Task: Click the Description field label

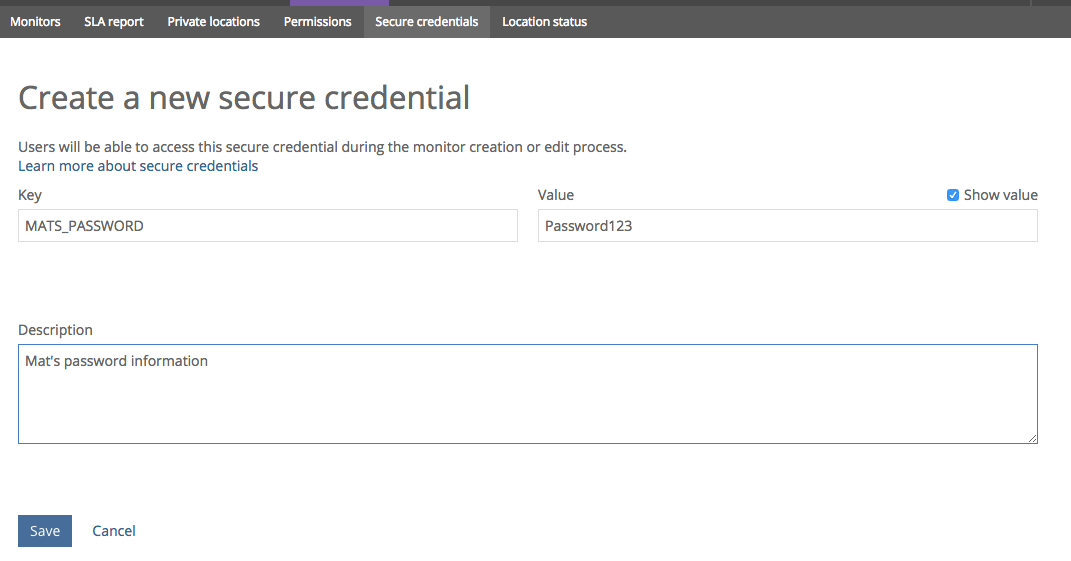Action: pos(55,330)
